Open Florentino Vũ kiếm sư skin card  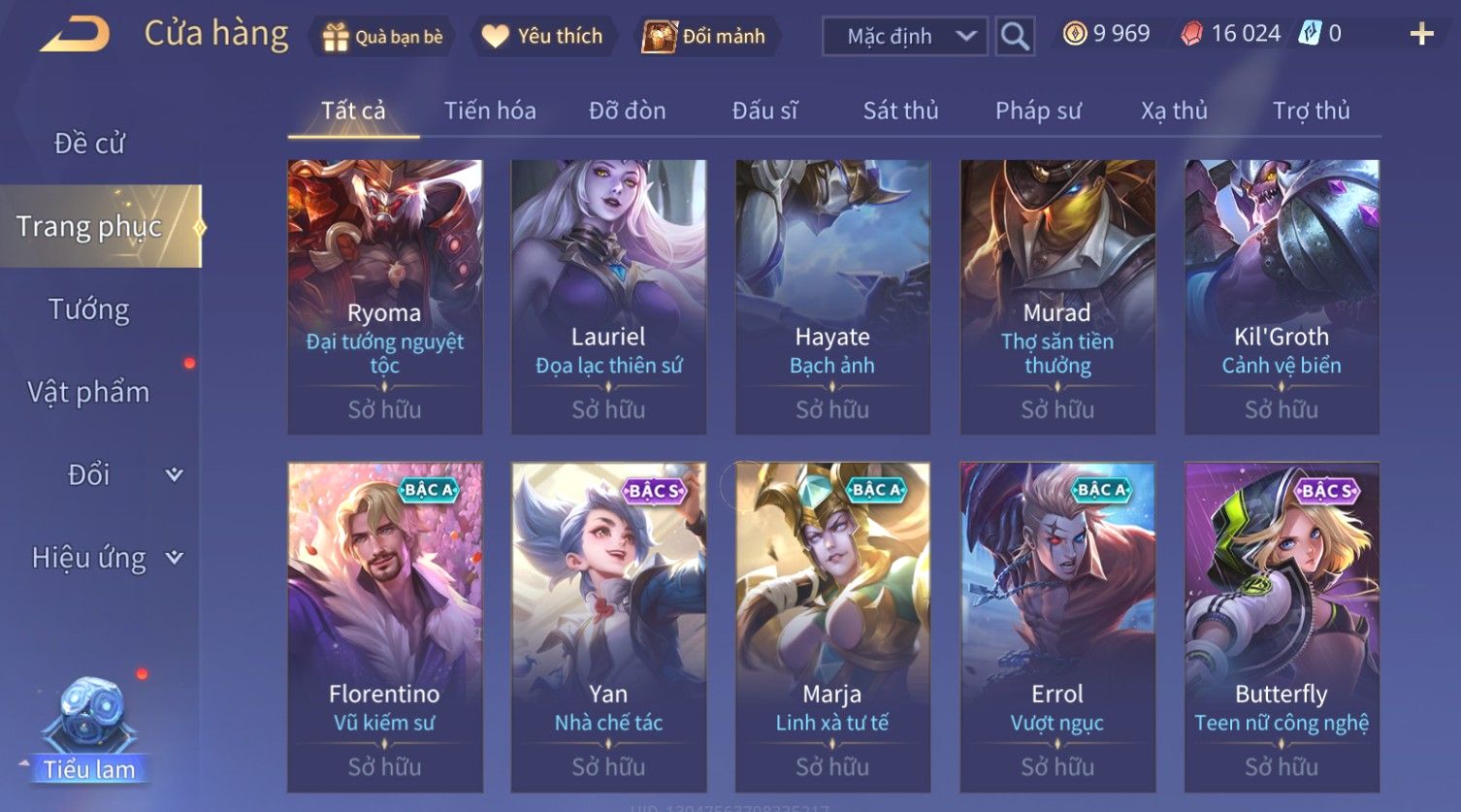tap(384, 627)
